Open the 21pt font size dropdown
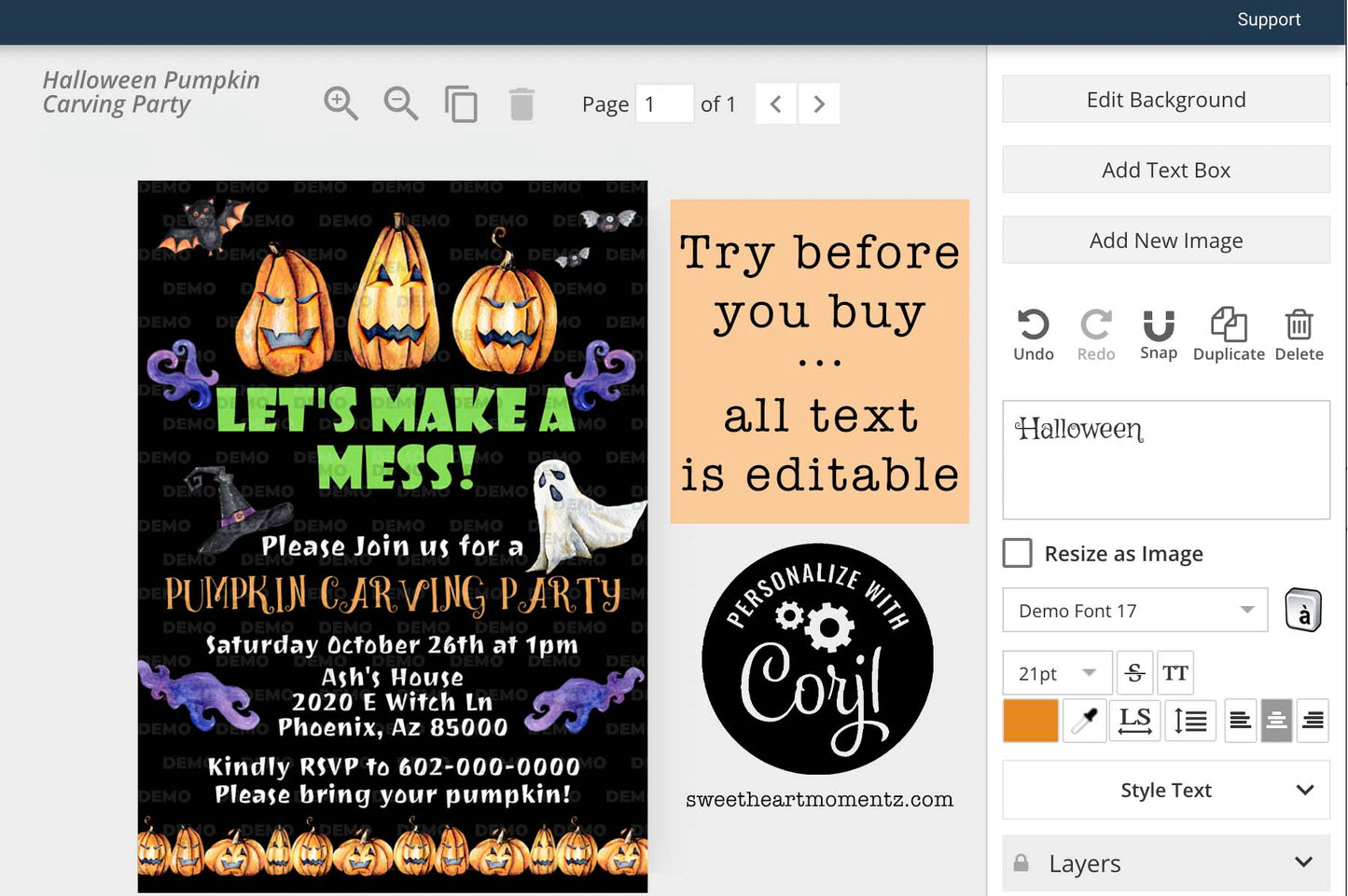 click(x=1057, y=672)
